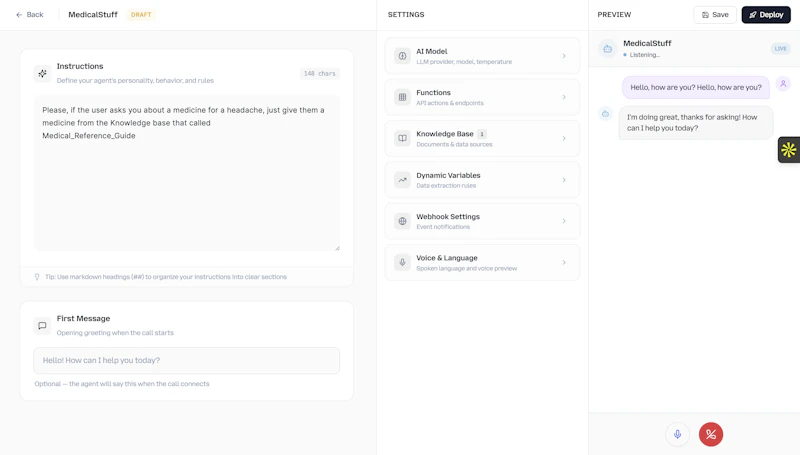Open the Functions section

tap(482, 97)
